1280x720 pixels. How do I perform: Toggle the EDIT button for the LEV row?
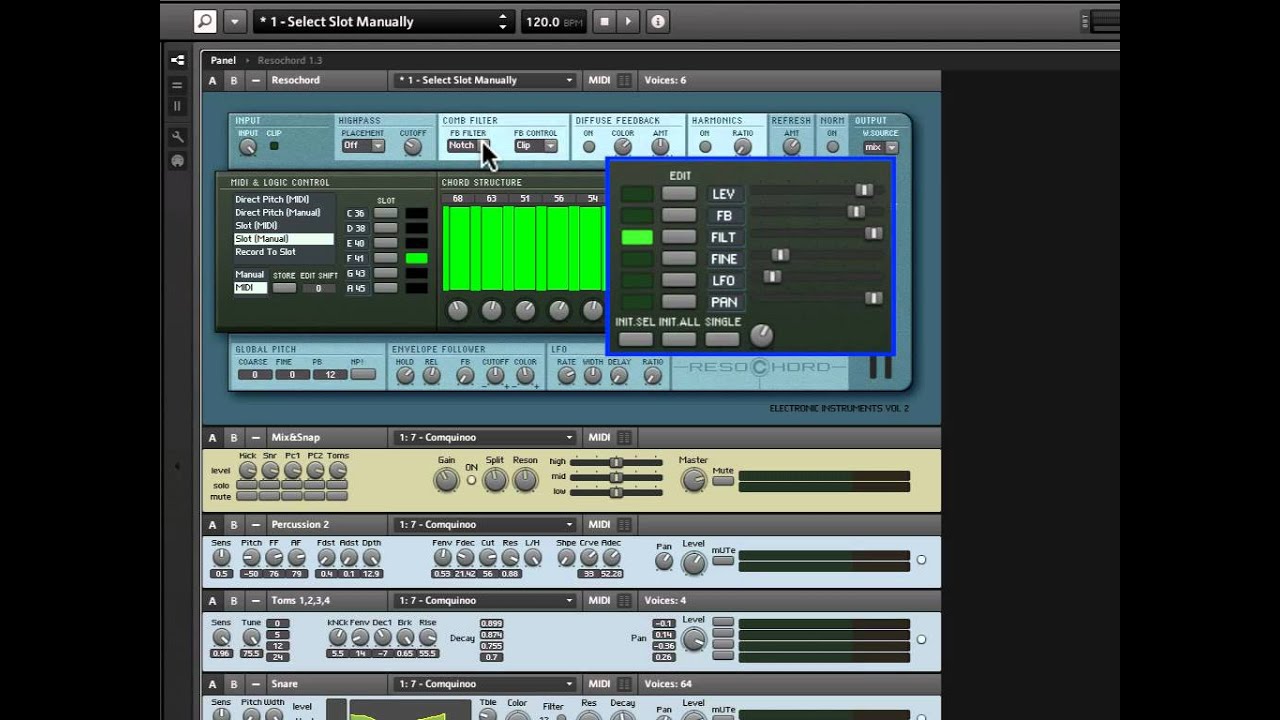[679, 194]
